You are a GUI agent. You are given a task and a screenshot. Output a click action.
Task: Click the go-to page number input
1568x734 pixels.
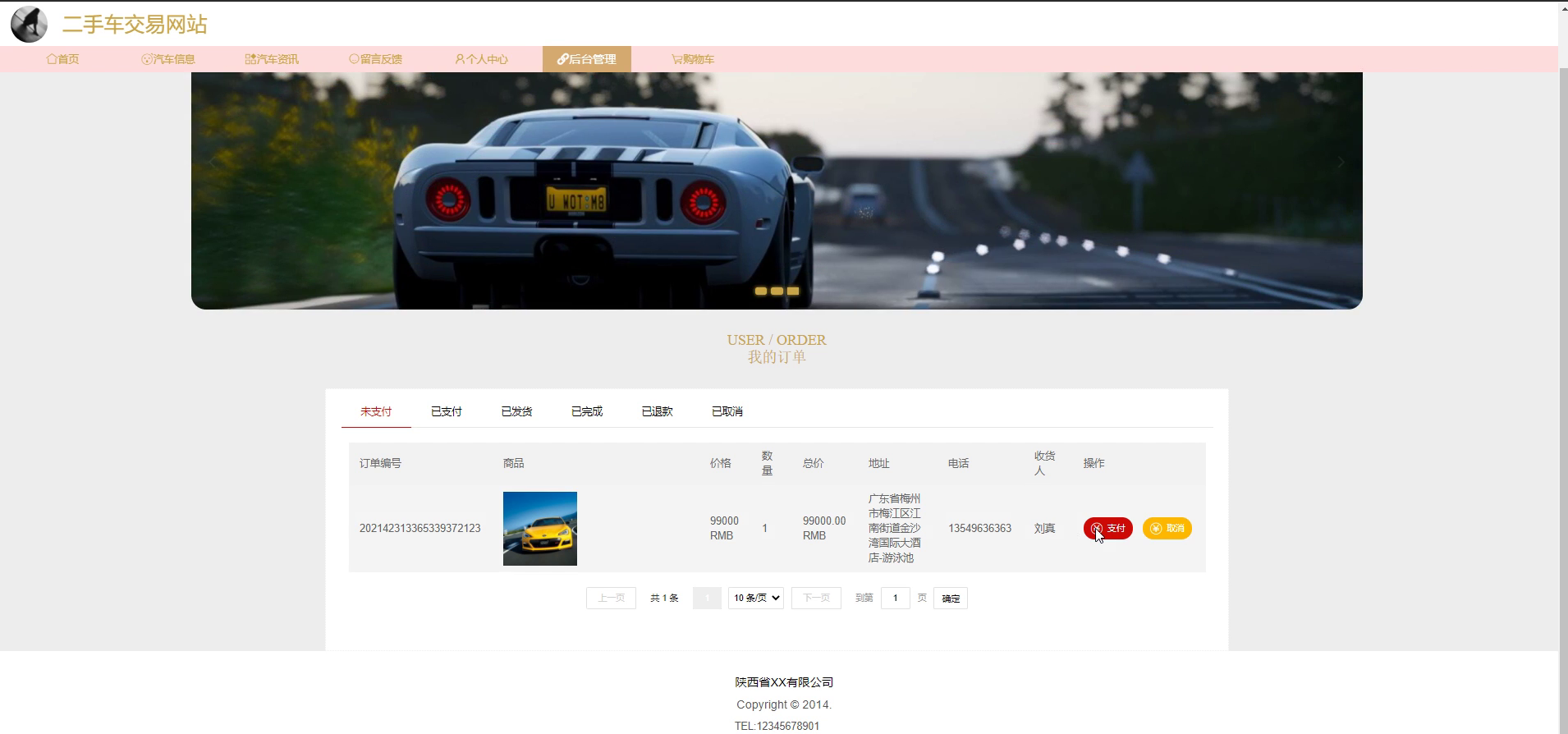coord(895,598)
